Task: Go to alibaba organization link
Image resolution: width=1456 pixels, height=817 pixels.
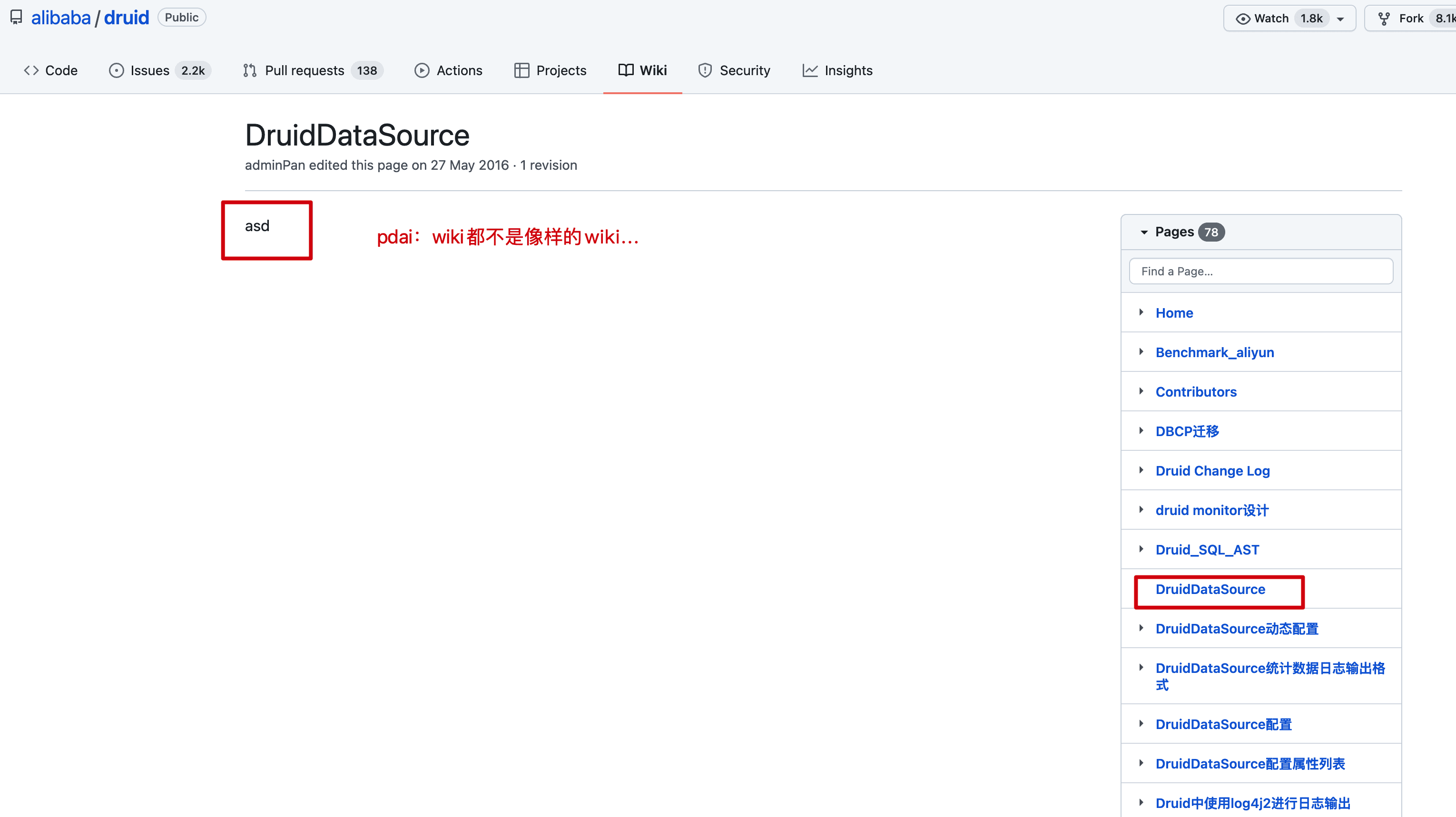Action: click(x=60, y=18)
